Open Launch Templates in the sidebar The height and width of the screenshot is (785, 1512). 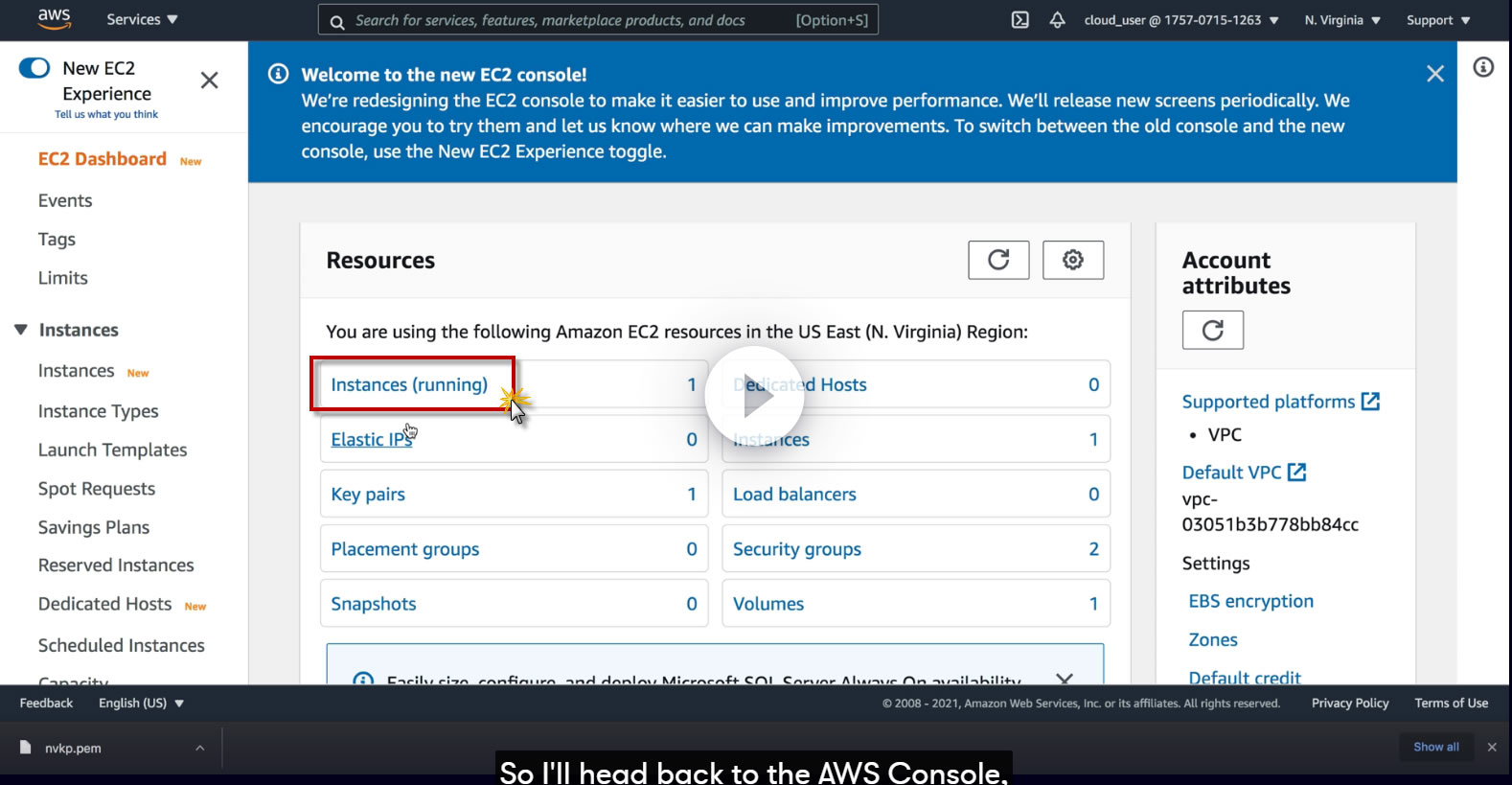[113, 450]
